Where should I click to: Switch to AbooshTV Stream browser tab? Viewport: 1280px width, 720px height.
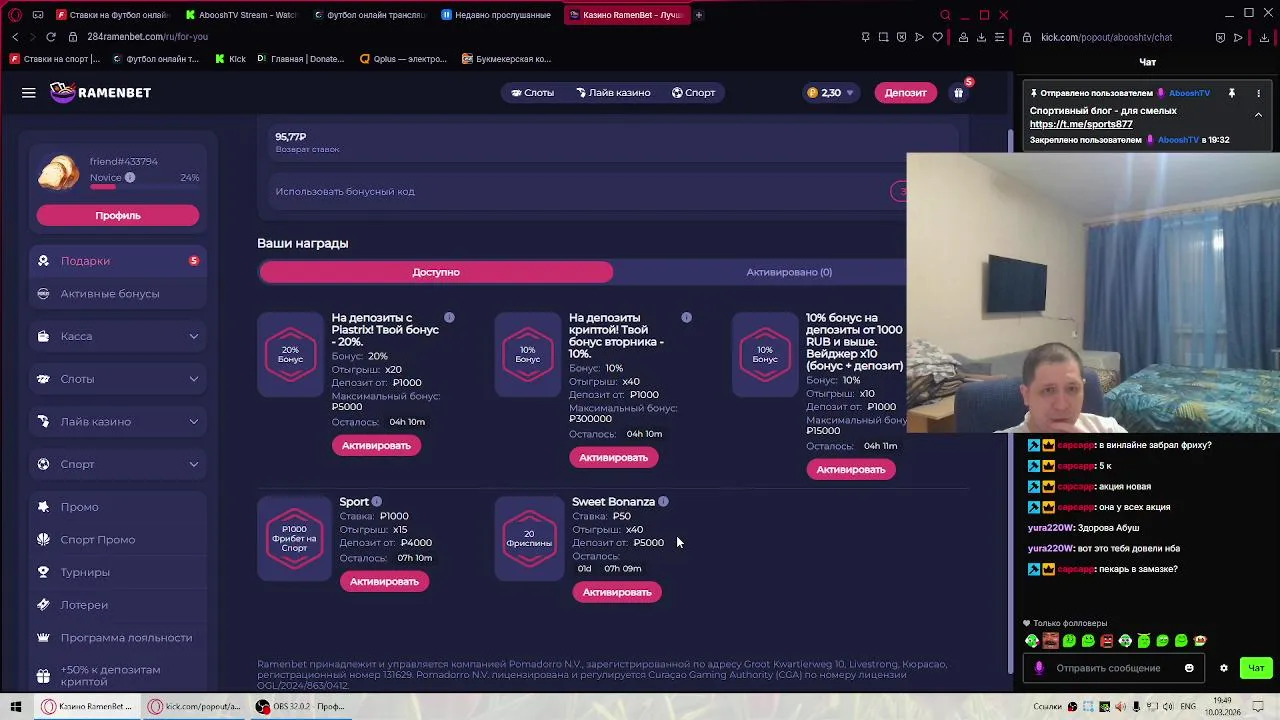click(240, 15)
